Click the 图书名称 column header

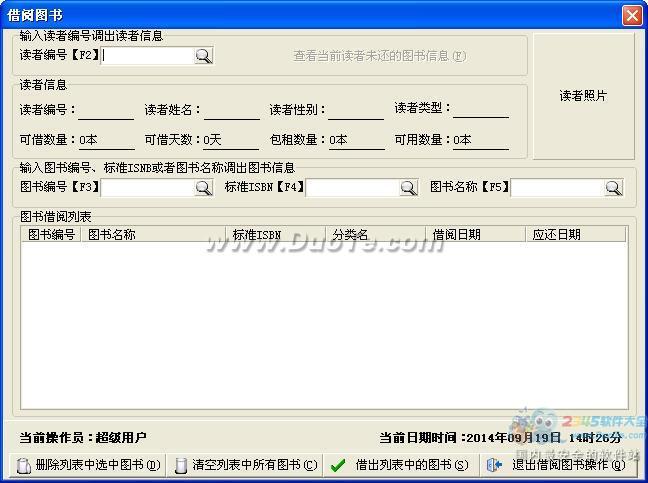154,235
